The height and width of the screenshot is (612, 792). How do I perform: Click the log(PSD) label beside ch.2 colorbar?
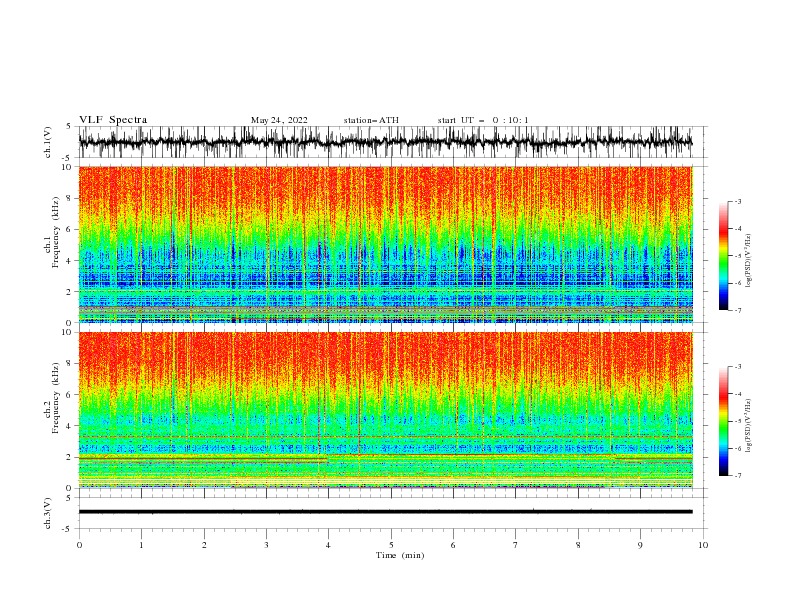click(x=749, y=426)
